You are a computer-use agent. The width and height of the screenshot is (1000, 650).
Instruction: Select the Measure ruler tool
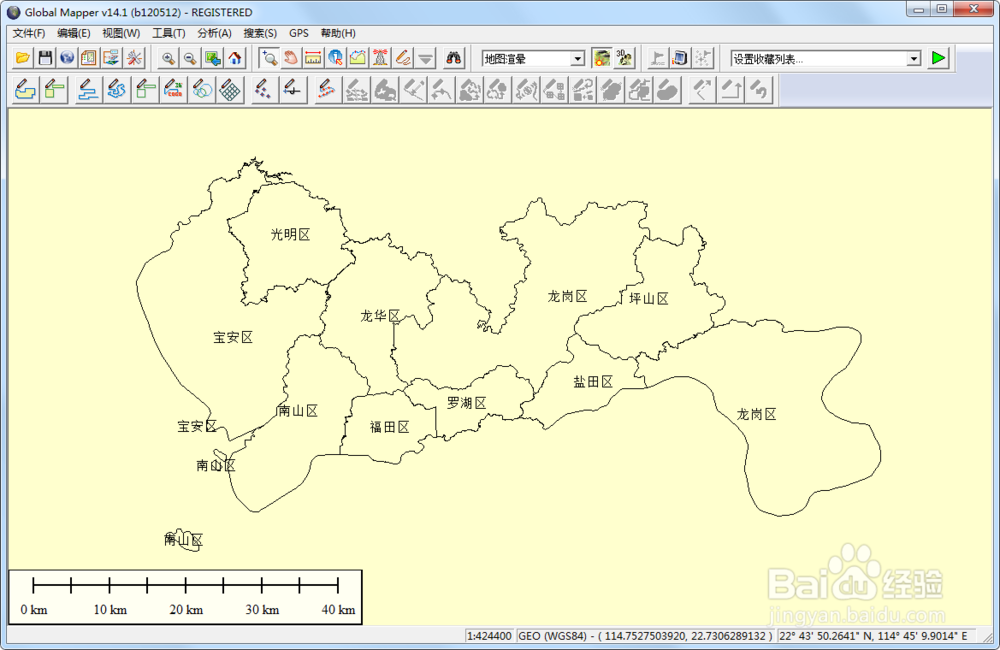[x=313, y=58]
